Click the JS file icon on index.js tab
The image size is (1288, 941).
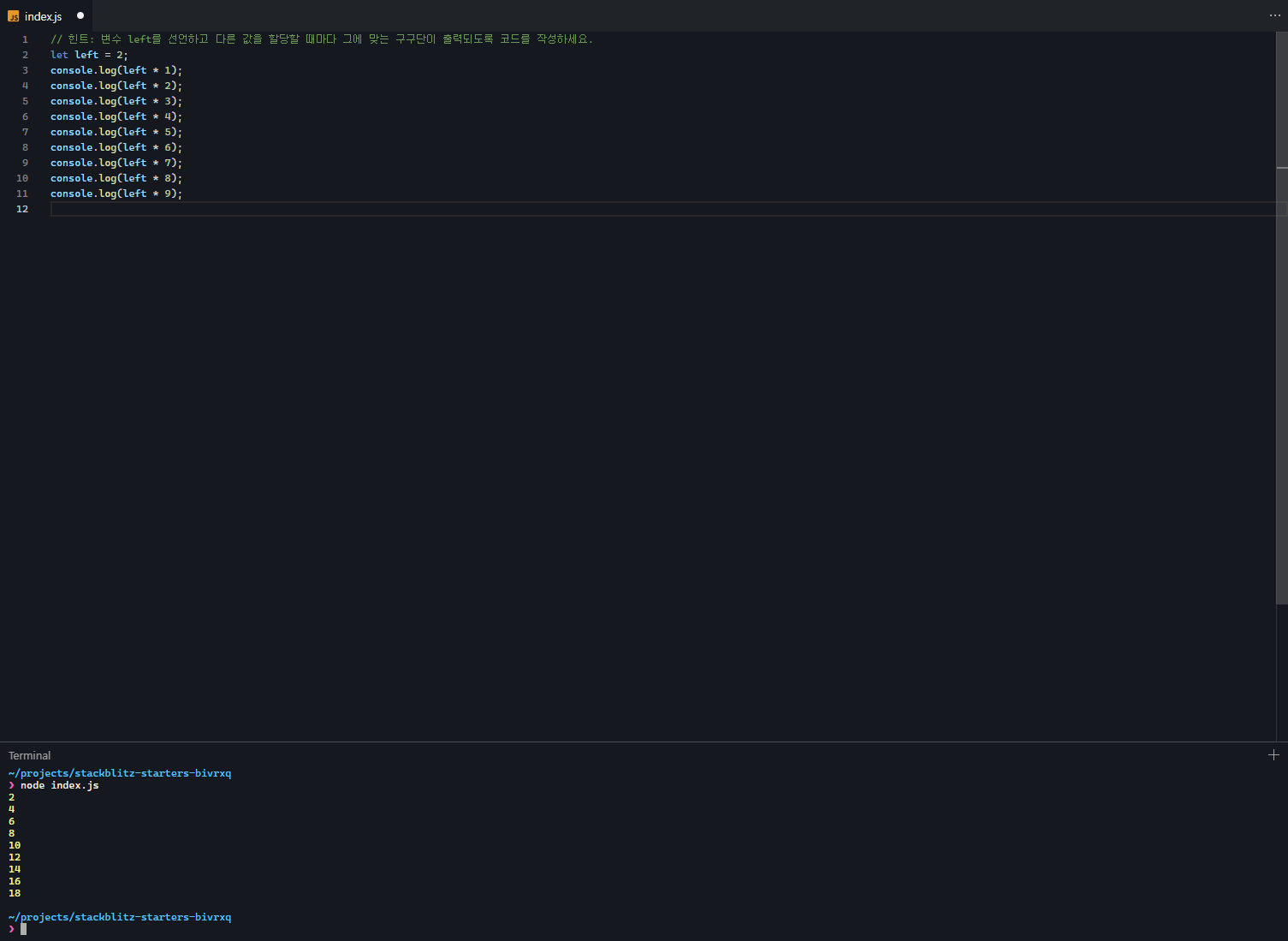tap(14, 16)
